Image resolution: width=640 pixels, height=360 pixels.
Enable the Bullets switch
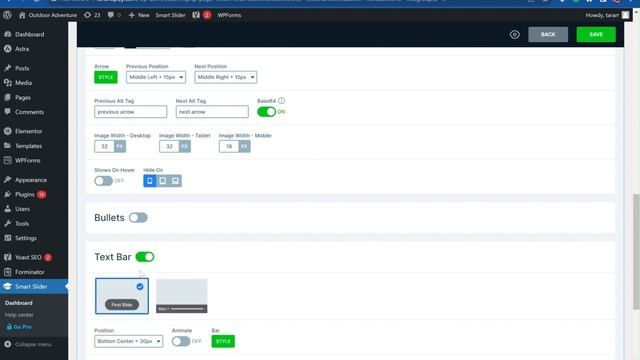click(x=138, y=218)
